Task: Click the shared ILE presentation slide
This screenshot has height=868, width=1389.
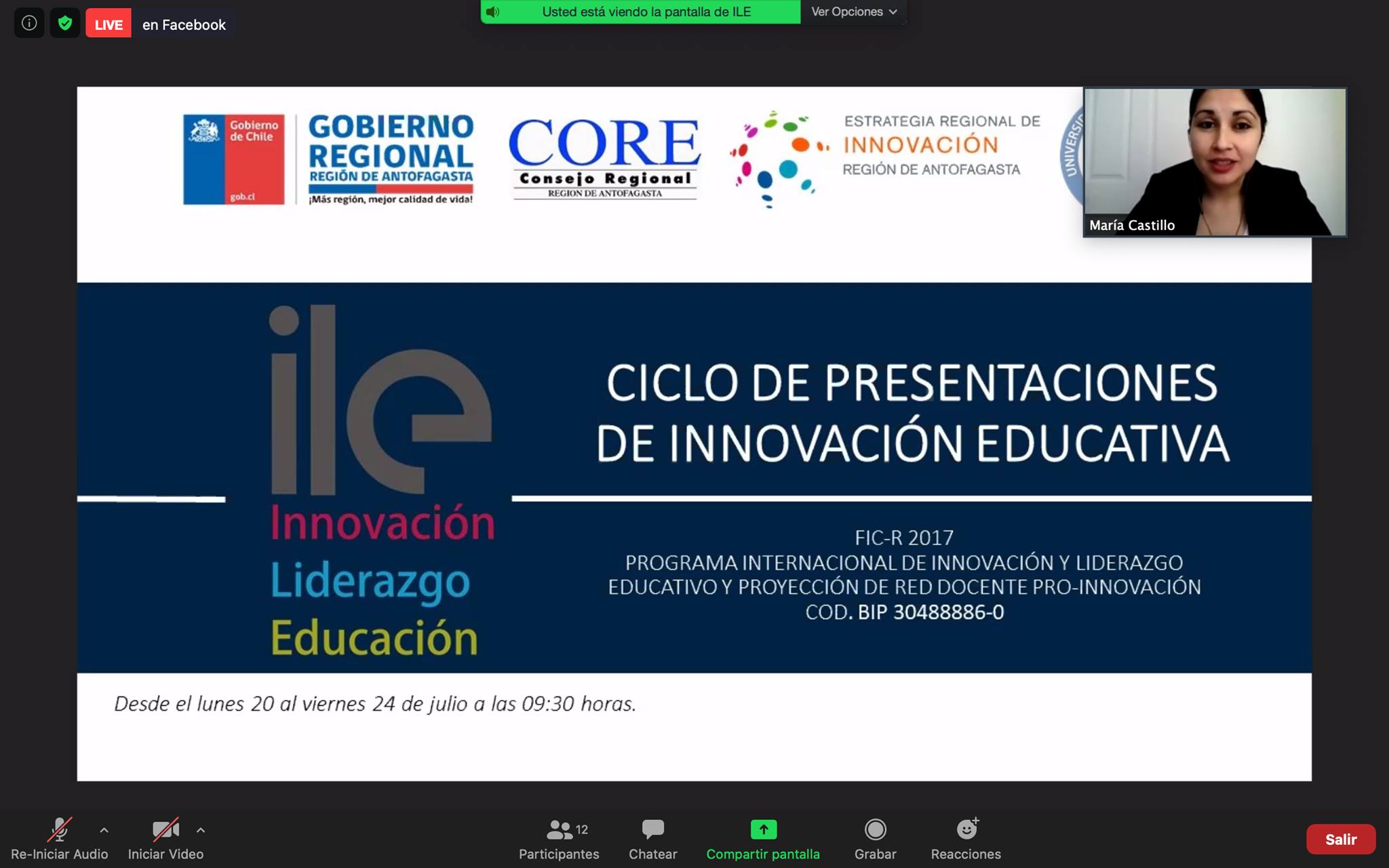Action: 694,475
